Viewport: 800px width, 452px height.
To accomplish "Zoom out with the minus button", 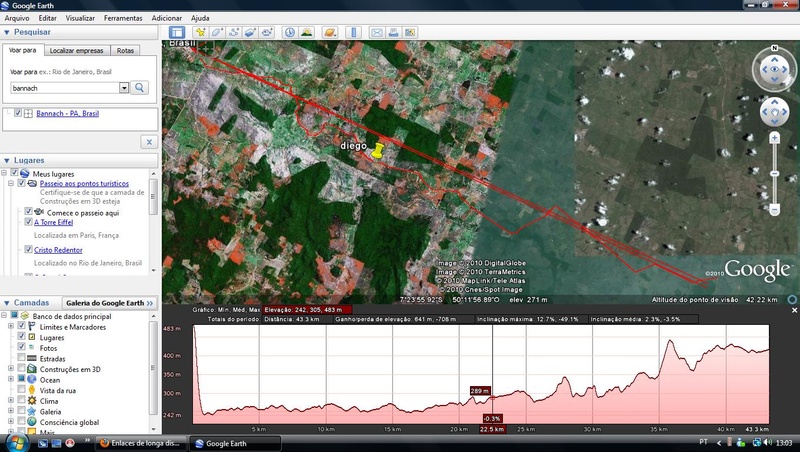I will [774, 210].
